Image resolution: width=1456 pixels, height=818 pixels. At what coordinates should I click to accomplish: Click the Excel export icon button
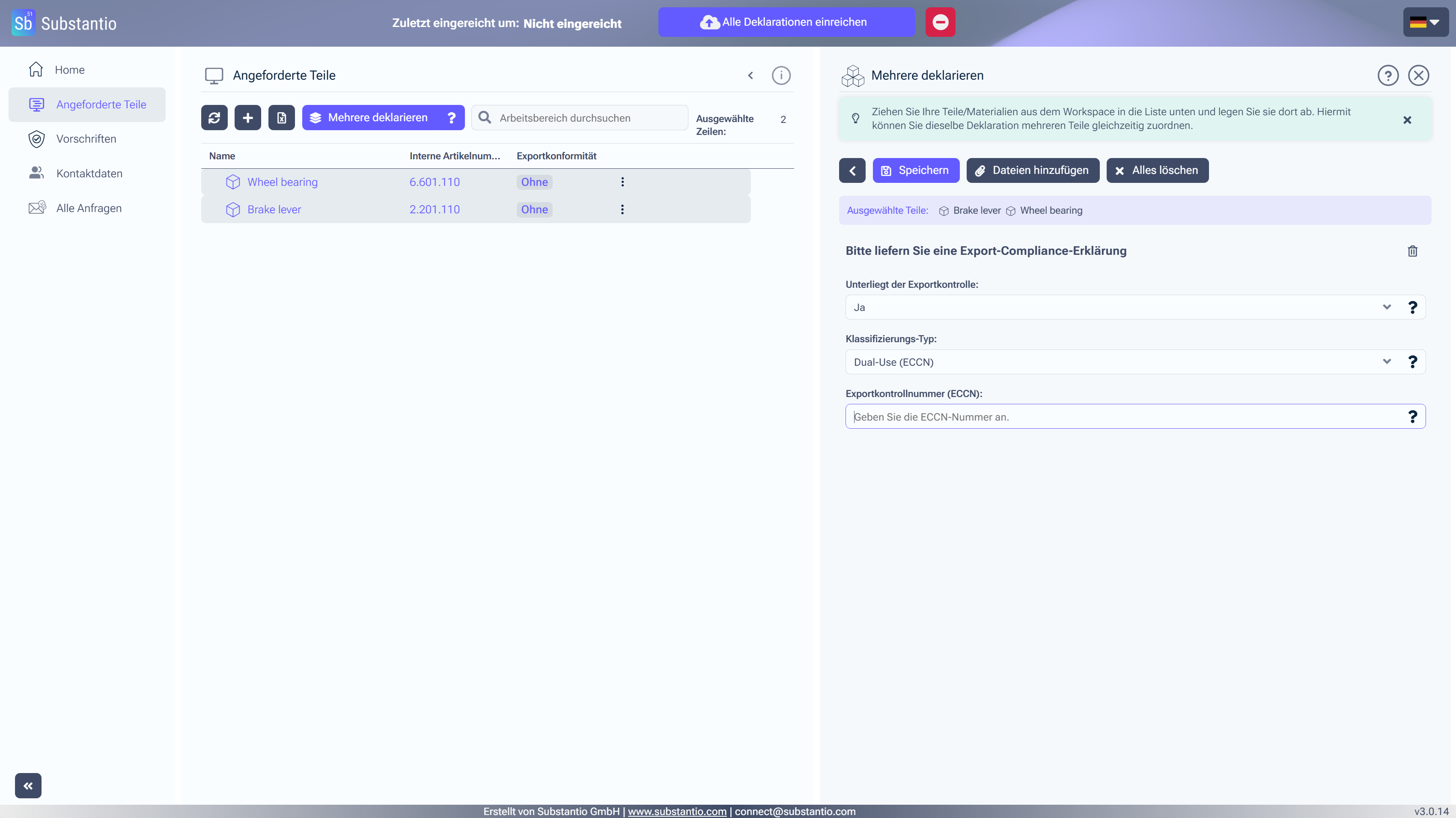tap(281, 118)
